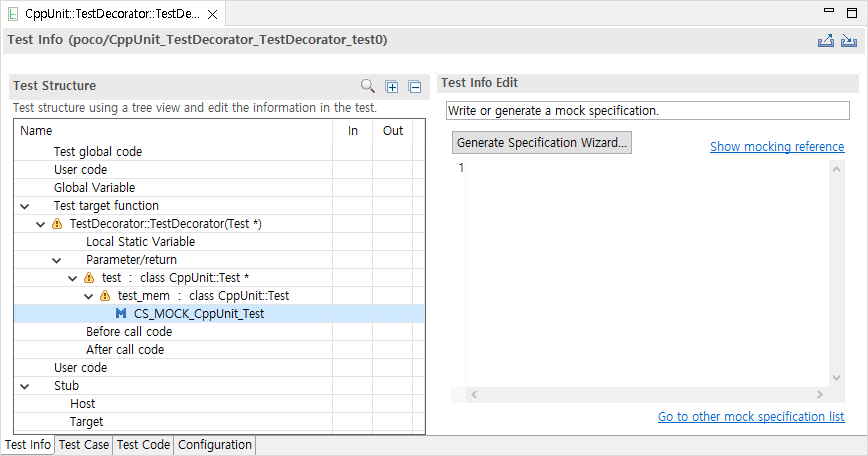Select first User code row under Test global code

[x=219, y=170]
